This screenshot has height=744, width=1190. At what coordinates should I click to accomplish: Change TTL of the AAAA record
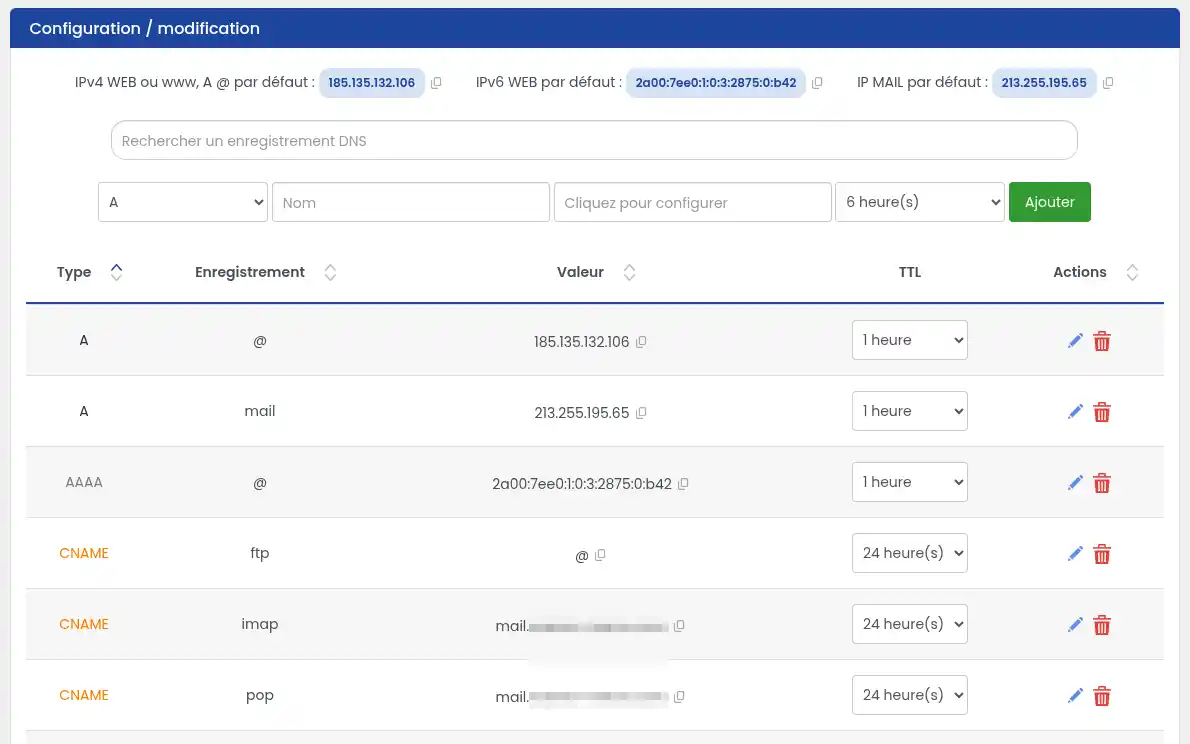tap(910, 482)
